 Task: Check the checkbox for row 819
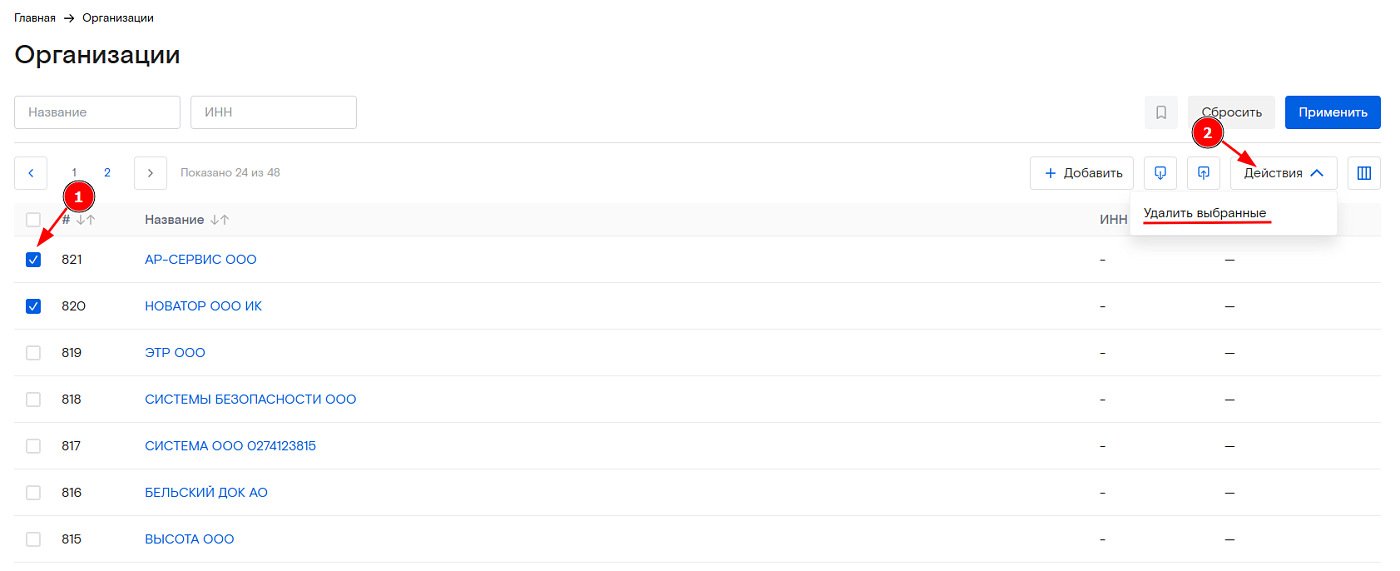pos(33,353)
